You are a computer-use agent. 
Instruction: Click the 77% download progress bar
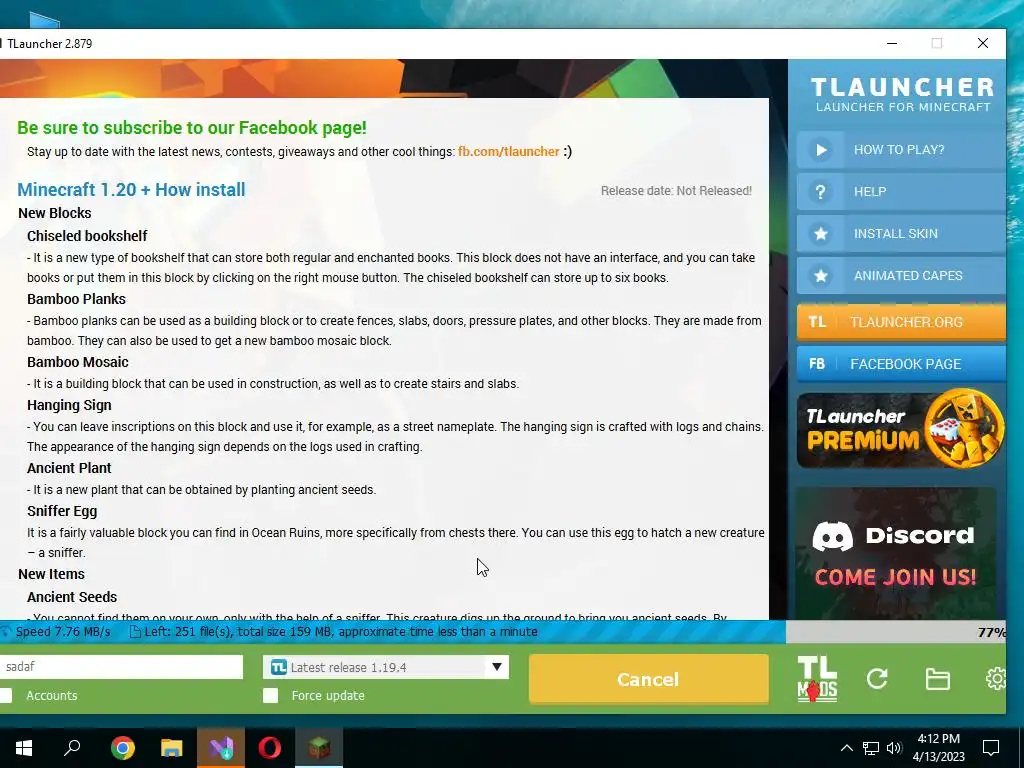click(x=503, y=632)
